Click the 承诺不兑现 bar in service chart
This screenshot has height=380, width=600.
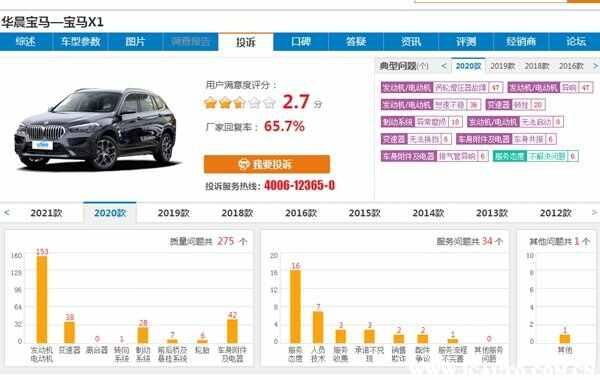(x=369, y=336)
